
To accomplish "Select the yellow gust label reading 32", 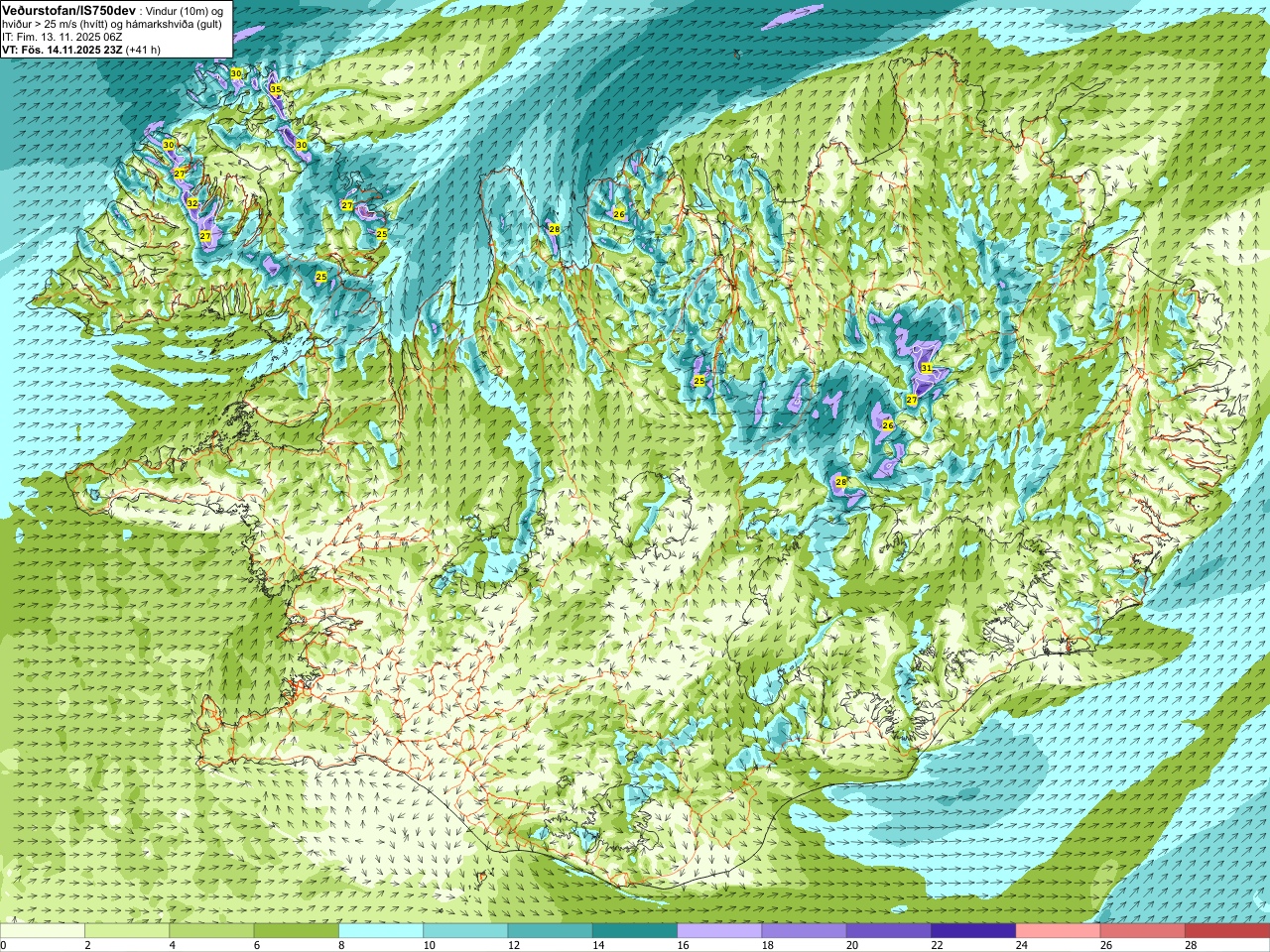I will pos(192,203).
